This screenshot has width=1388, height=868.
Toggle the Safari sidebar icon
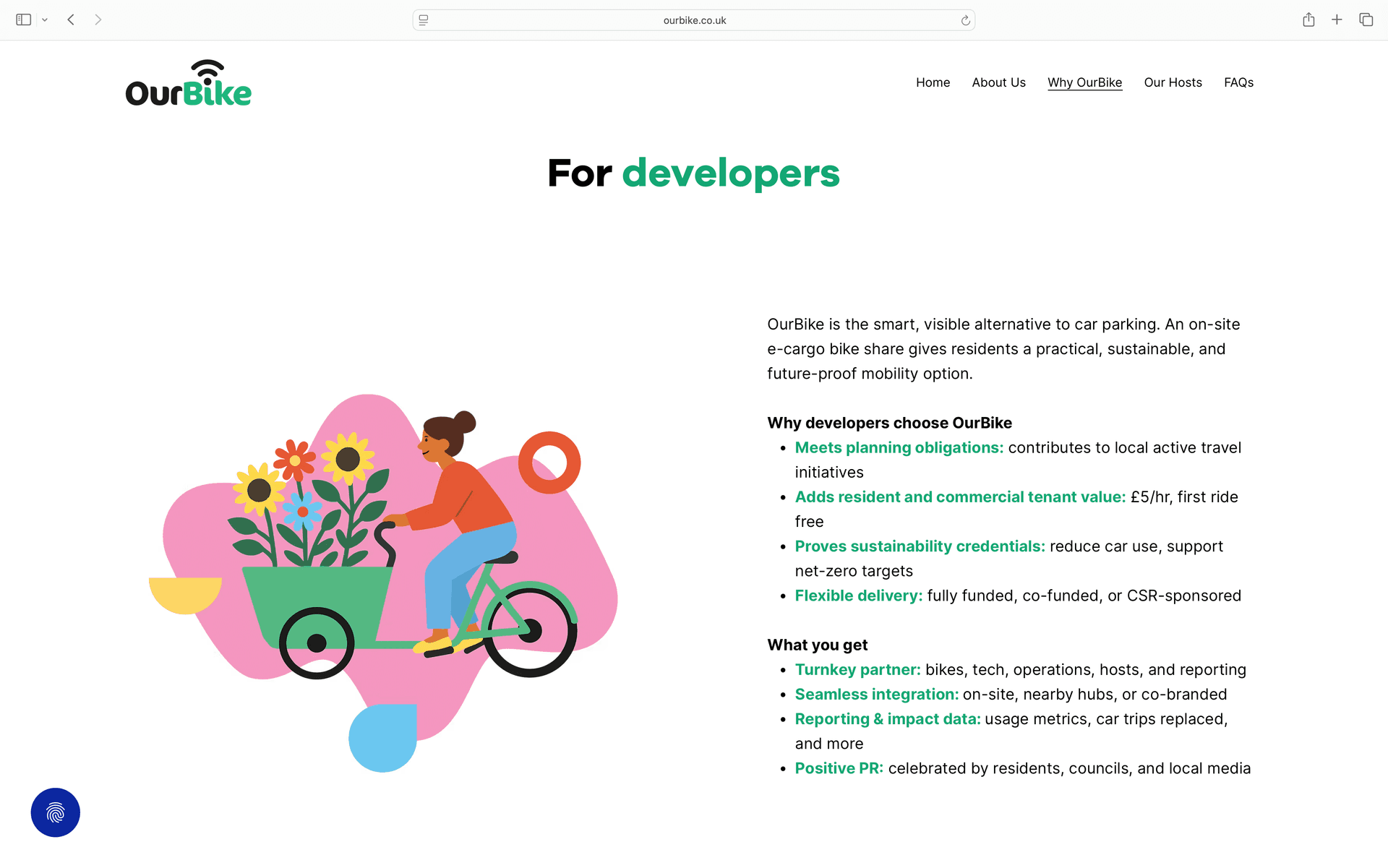point(23,20)
